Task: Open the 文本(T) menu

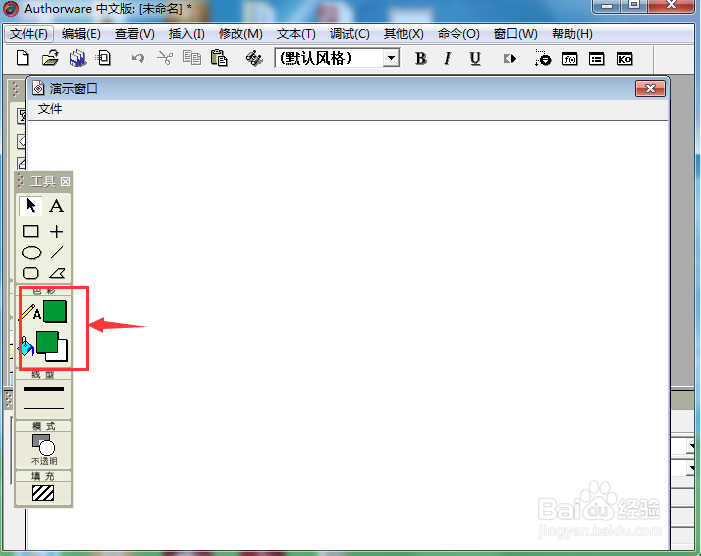Action: [x=296, y=34]
